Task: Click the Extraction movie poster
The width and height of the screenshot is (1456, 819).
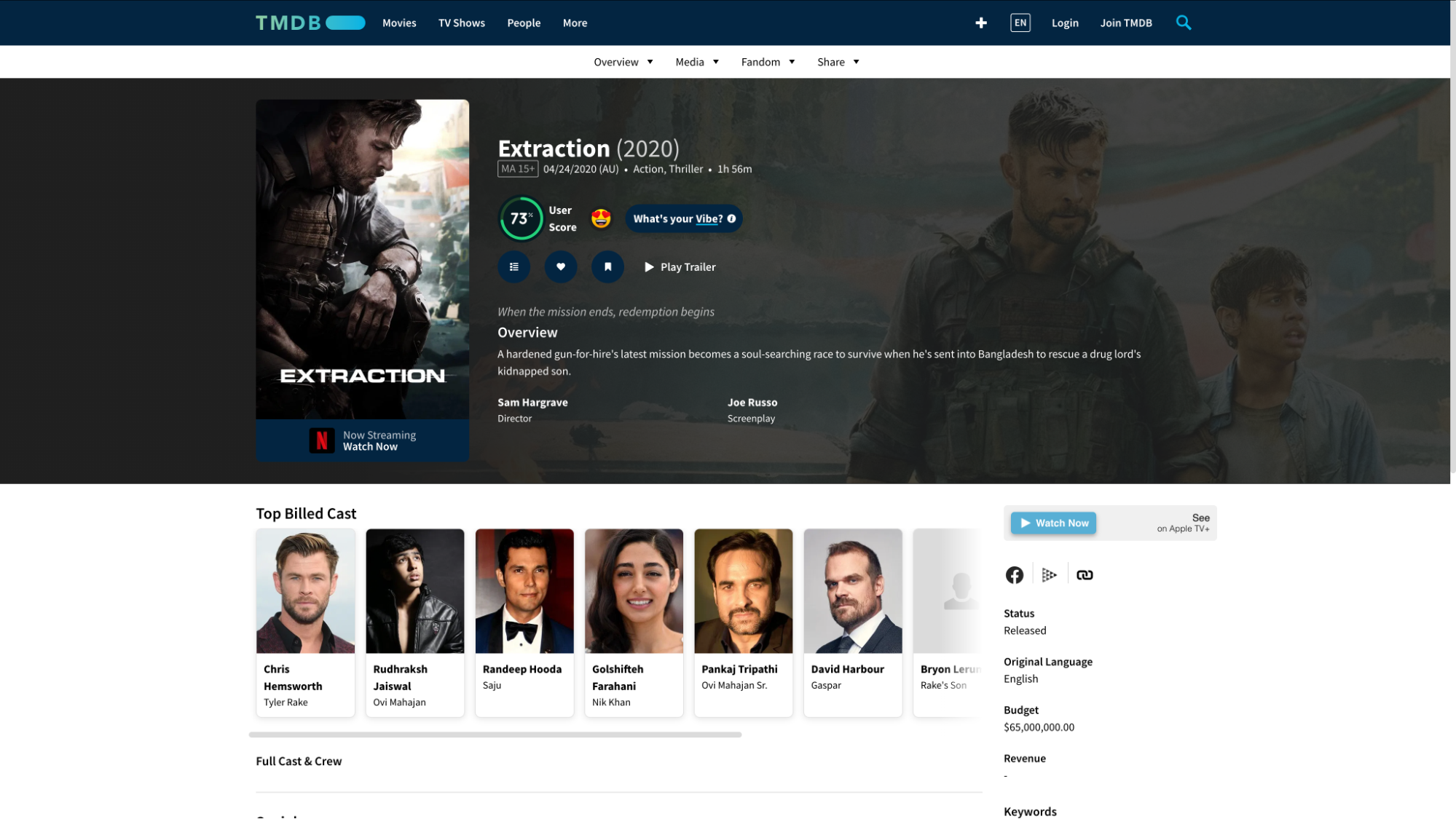Action: tap(362, 259)
